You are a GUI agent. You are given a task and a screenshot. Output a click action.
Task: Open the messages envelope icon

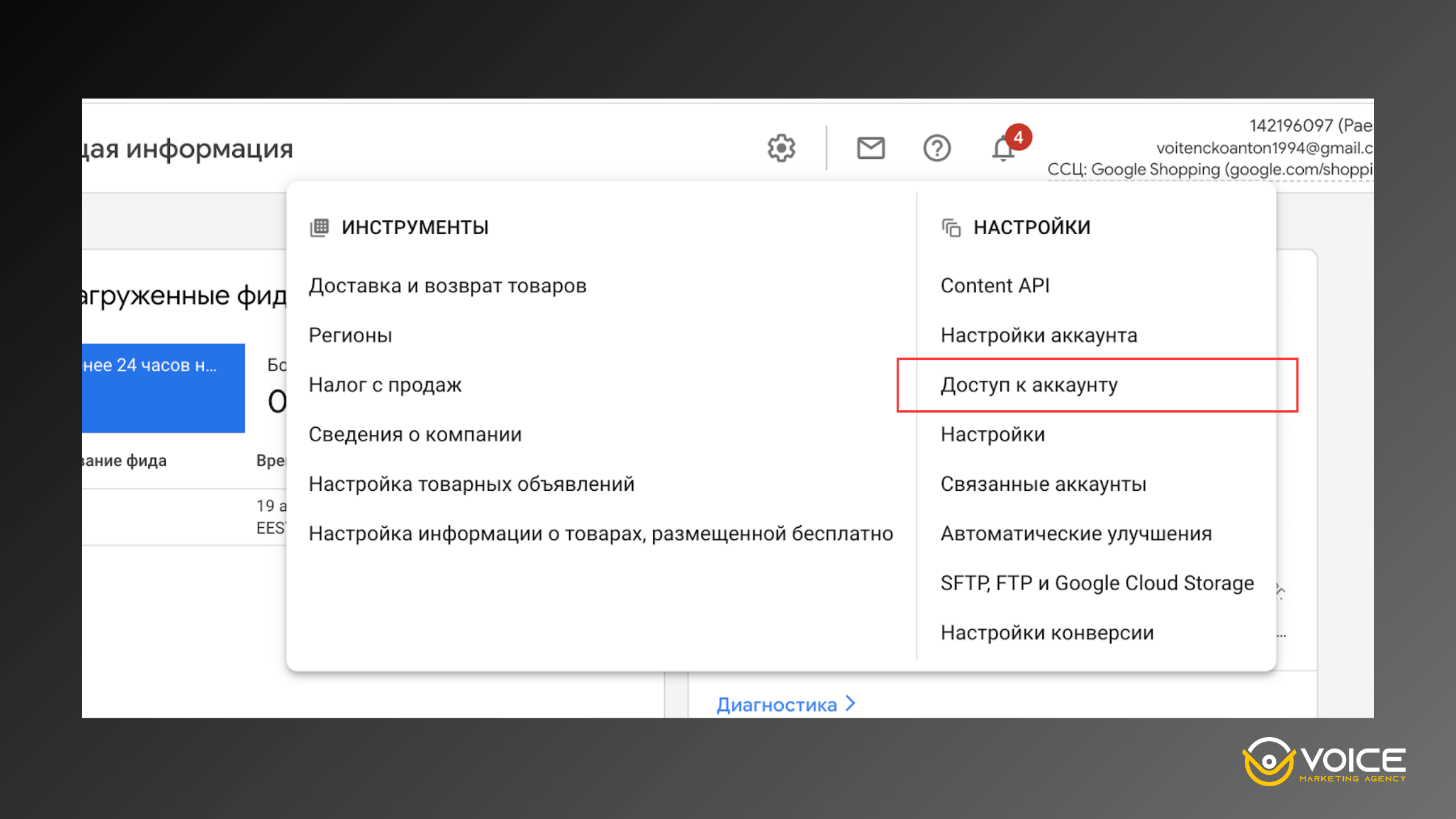(871, 147)
